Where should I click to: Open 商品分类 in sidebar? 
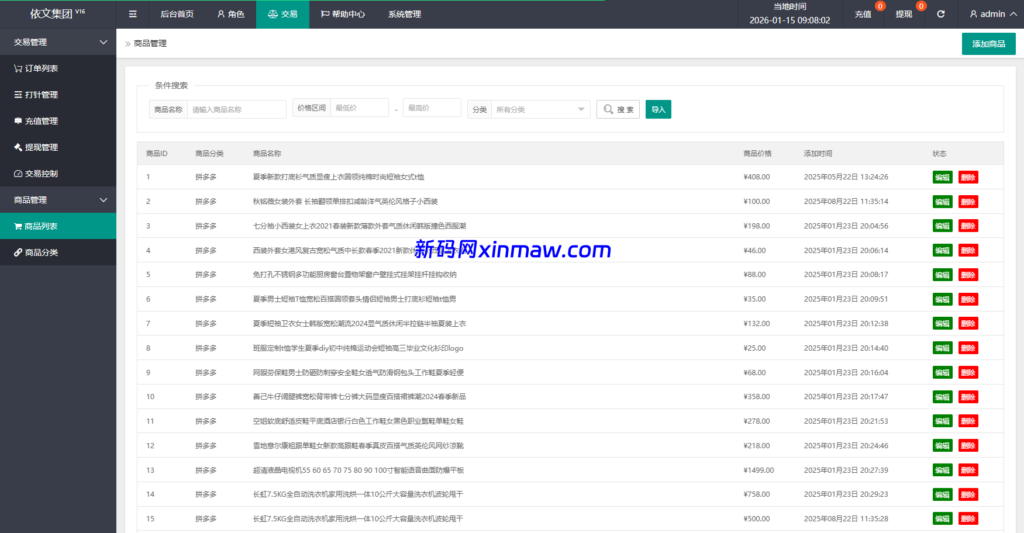(x=58, y=252)
